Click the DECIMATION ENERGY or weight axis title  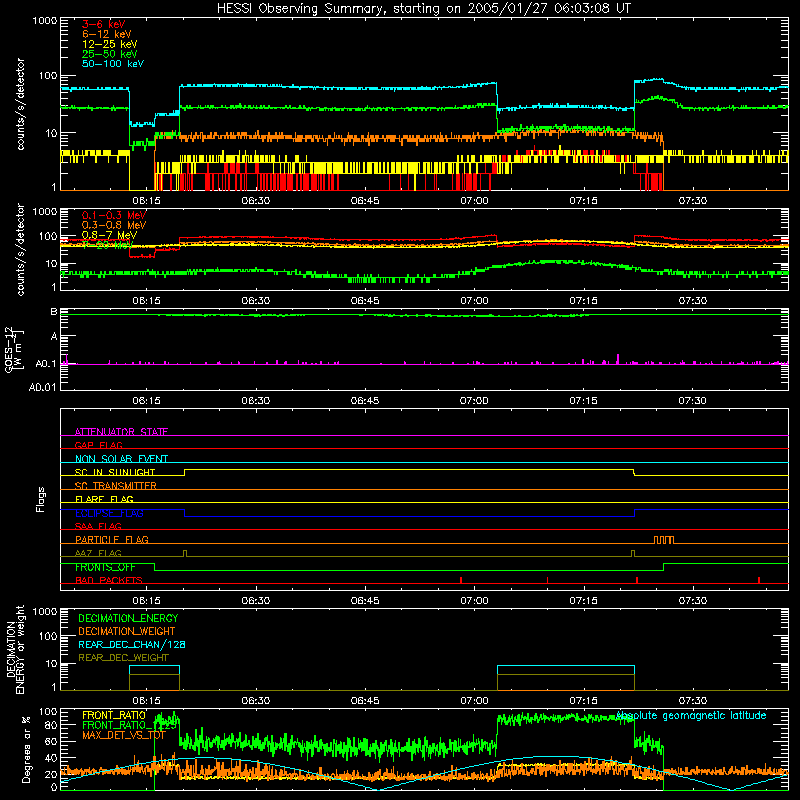pyautogui.click(x=15, y=649)
